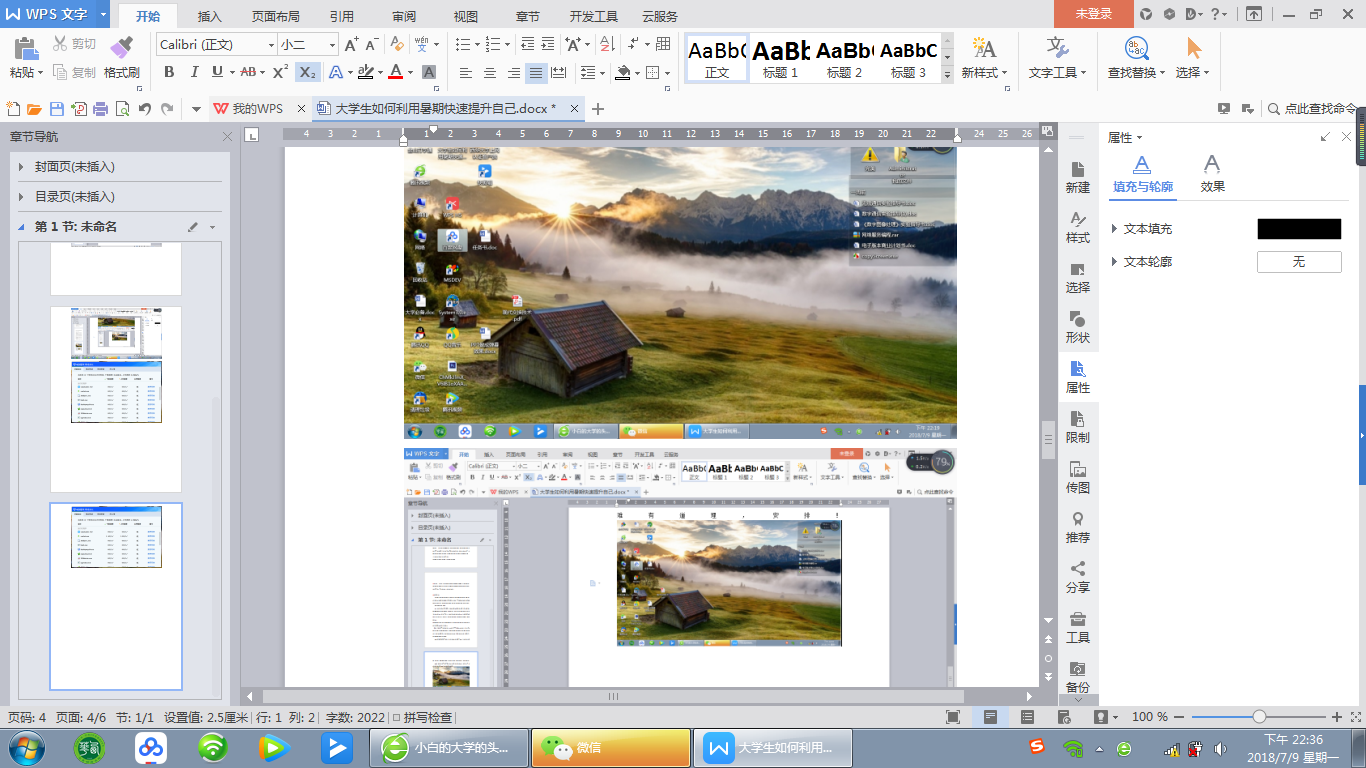Open the 页面布局 ribbon tab
1366x768 pixels.
click(275, 16)
